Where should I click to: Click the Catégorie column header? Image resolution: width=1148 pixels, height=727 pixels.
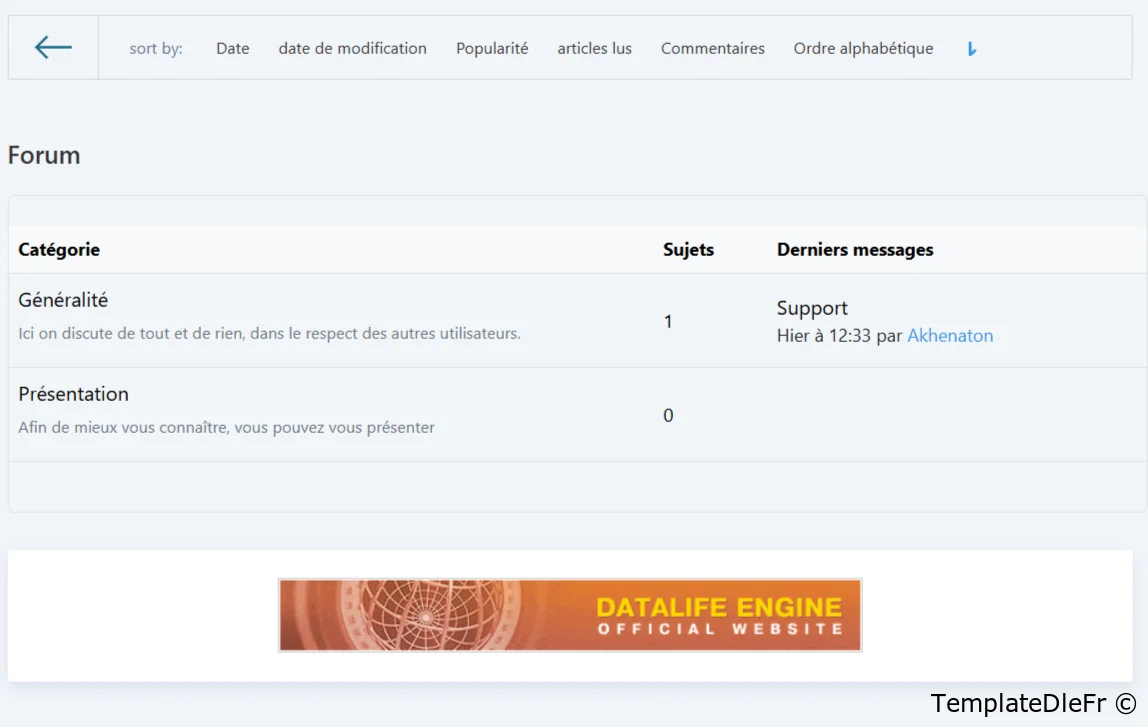(x=59, y=250)
